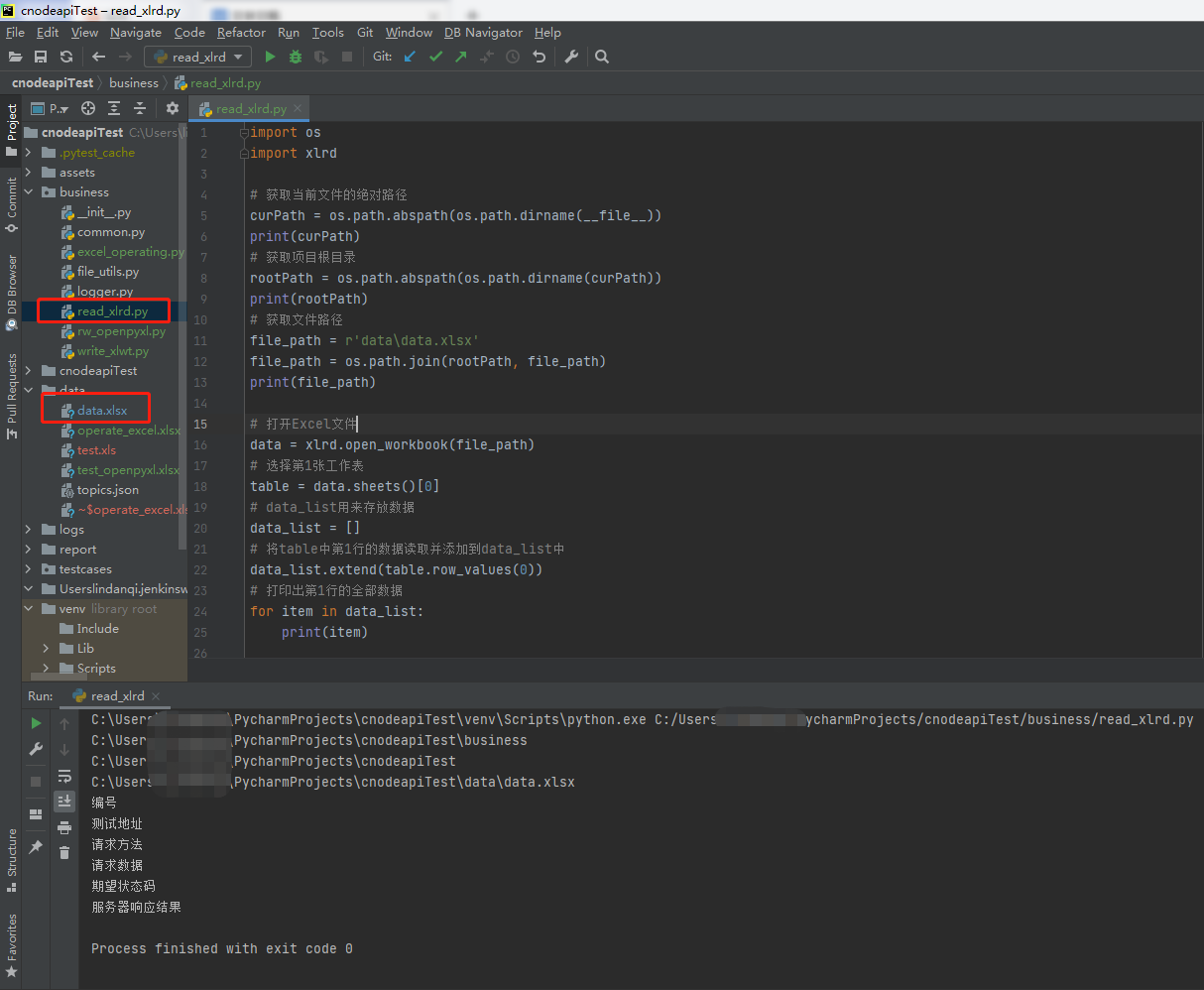Image resolution: width=1204 pixels, height=990 pixels.
Task: Collapse the venv library root folder
Action: (x=29, y=609)
